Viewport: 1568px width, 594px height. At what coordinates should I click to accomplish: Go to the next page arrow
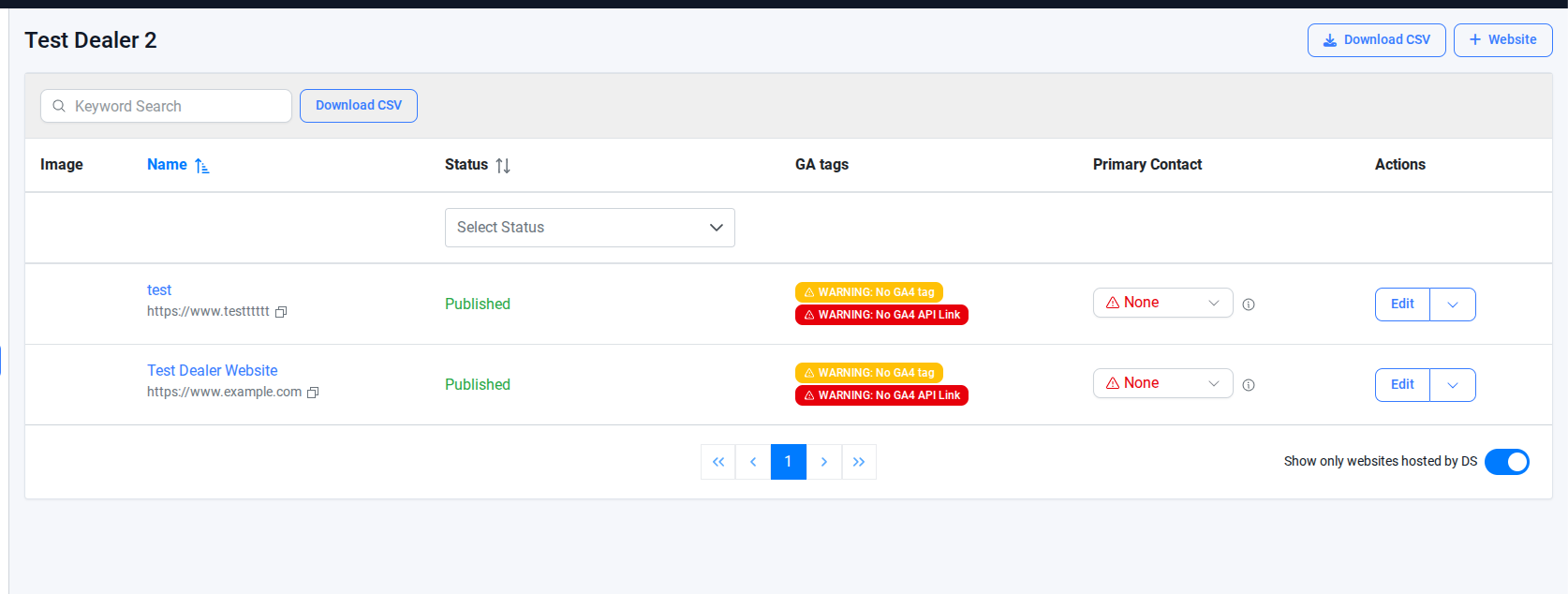click(x=824, y=462)
